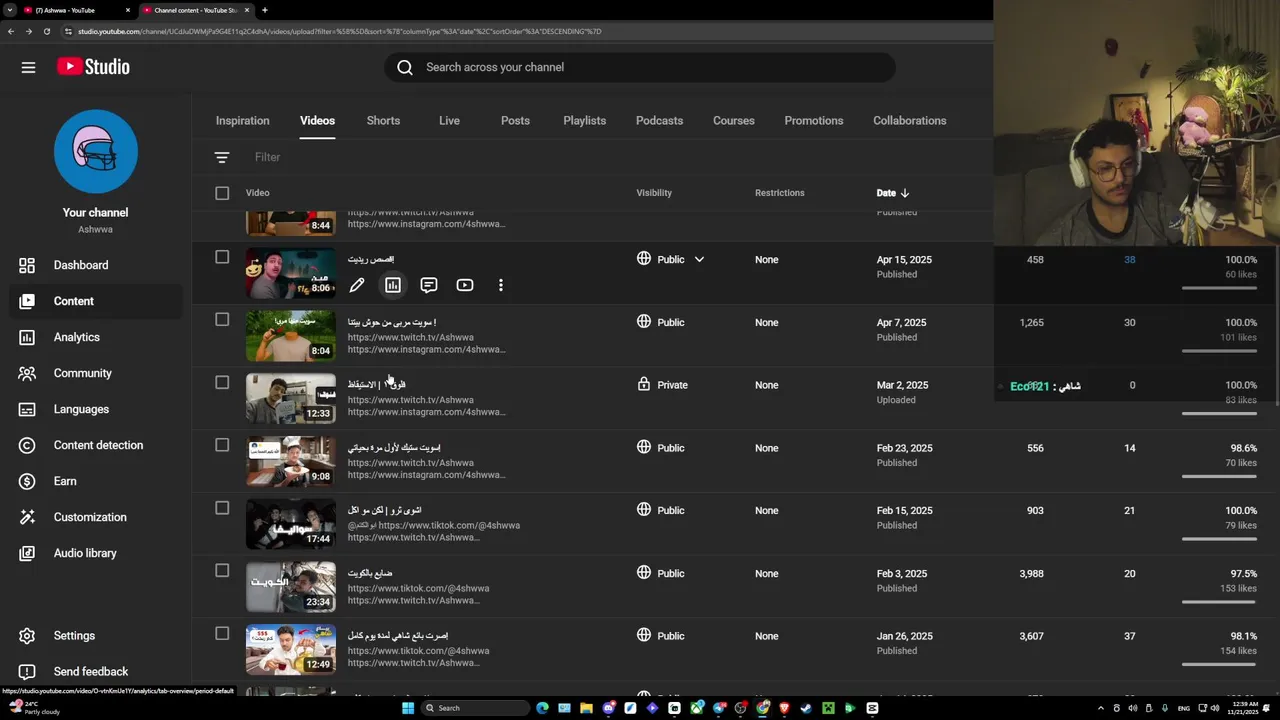Open Content in sidebar
The image size is (1280, 720).
[x=96, y=301]
